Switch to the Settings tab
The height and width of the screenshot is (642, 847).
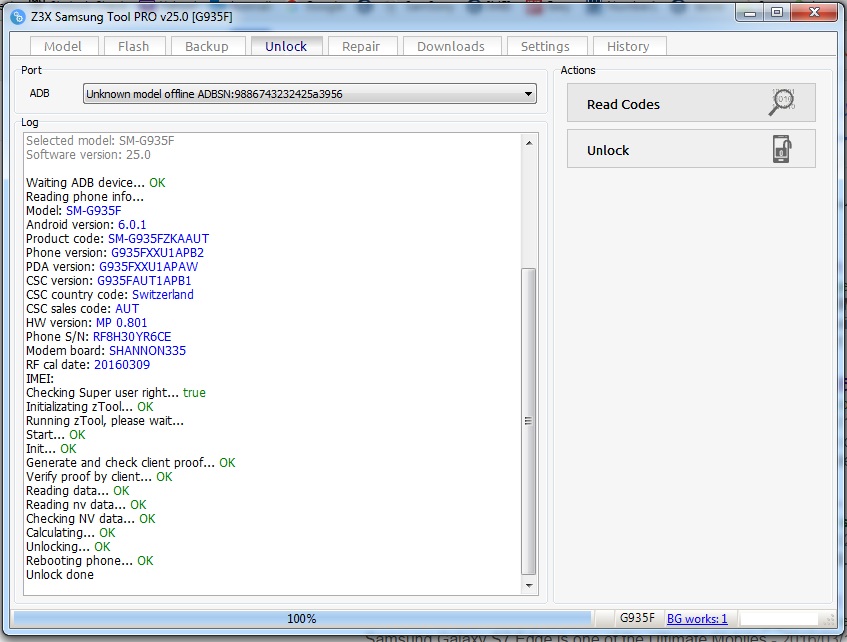click(x=545, y=46)
